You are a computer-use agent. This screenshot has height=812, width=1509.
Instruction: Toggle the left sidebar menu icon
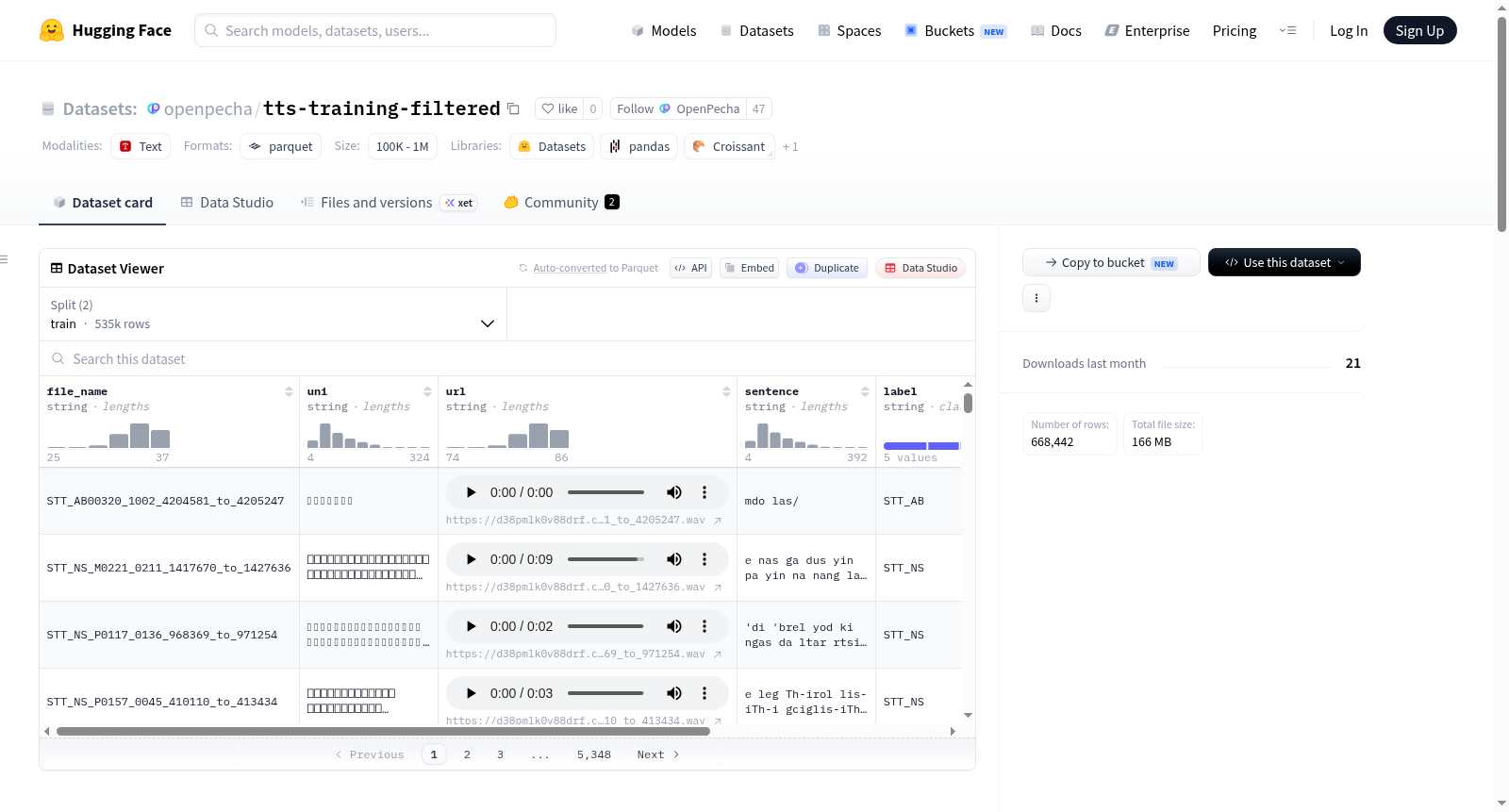tap(5, 259)
